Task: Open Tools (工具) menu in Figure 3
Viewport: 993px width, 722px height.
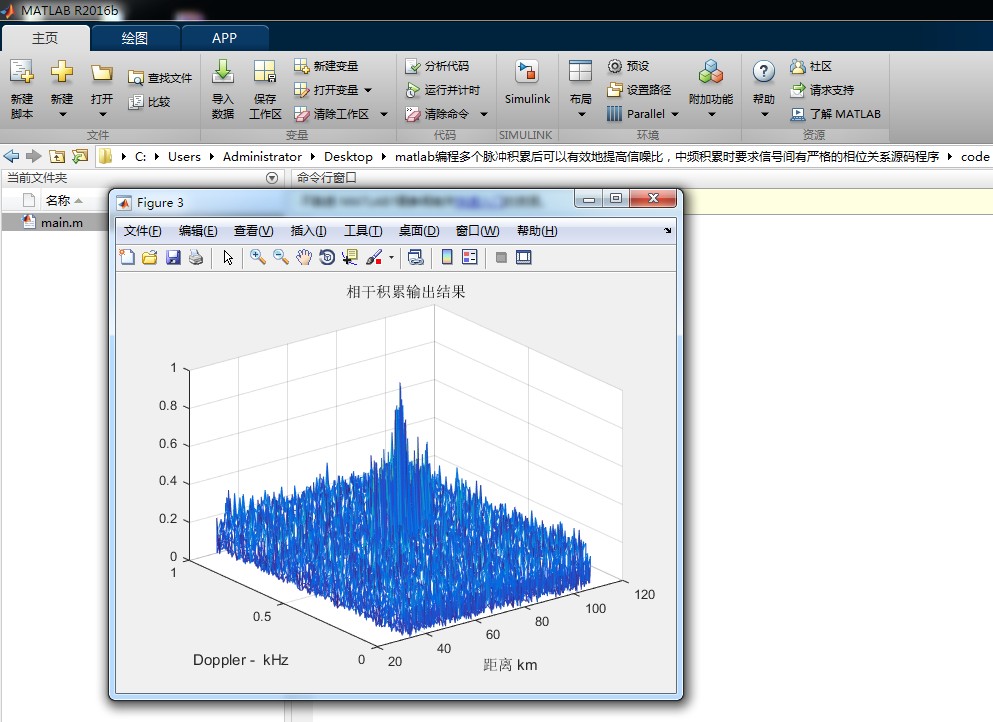Action: [x=363, y=231]
